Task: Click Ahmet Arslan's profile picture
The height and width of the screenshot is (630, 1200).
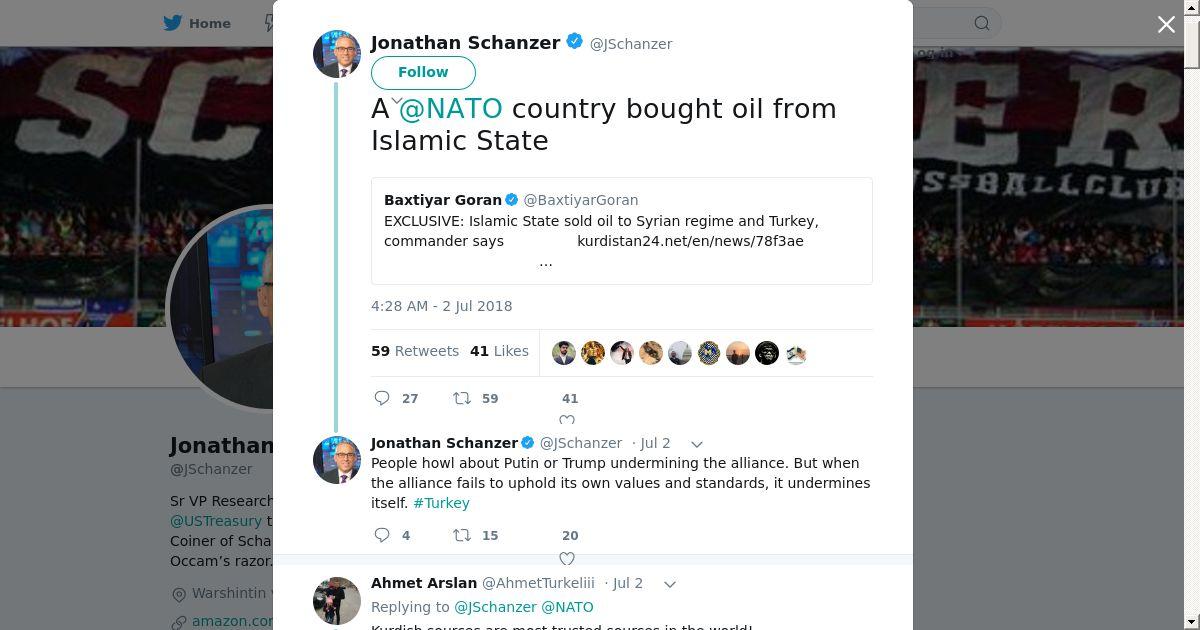Action: click(337, 600)
